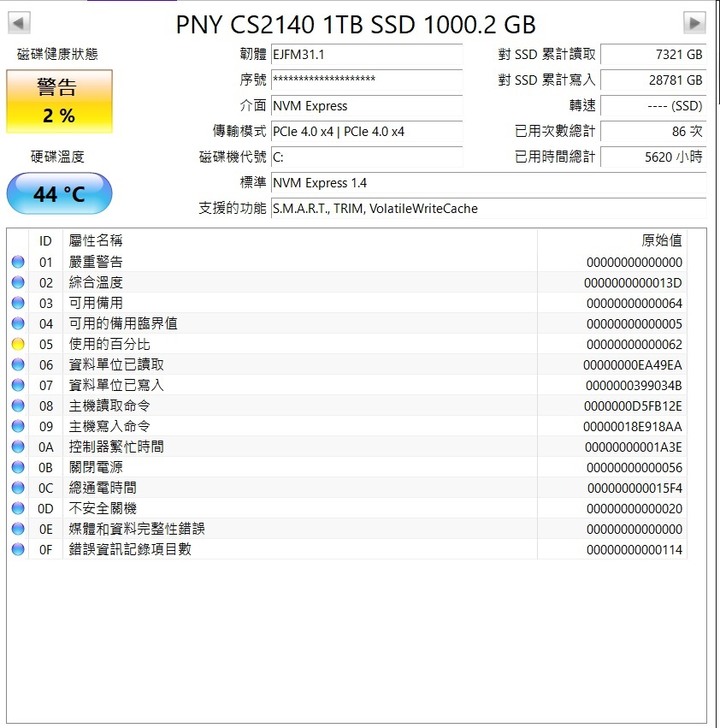Image resolution: width=720 pixels, height=728 pixels.
Task: Click raw value 0000000399034B
Action: pos(634,385)
